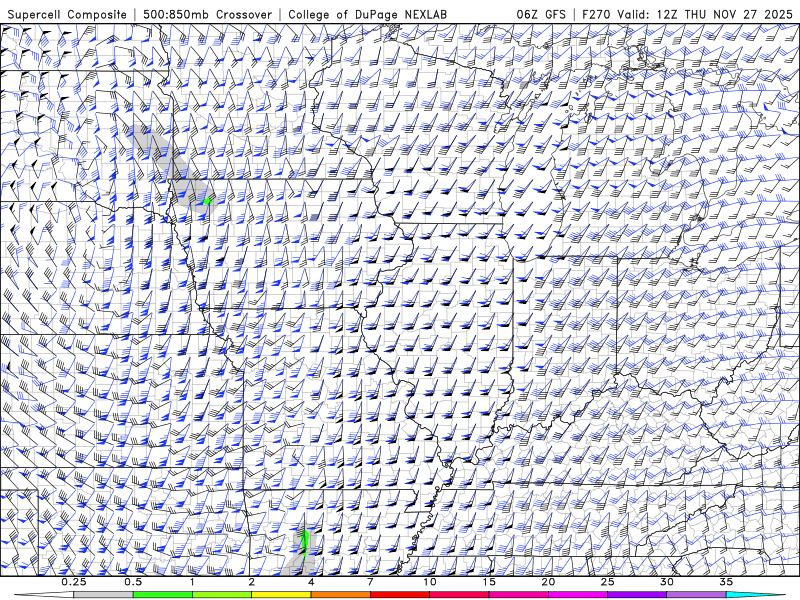Click the '06Z GFS' model run label
The image size is (800, 600).
pos(541,14)
